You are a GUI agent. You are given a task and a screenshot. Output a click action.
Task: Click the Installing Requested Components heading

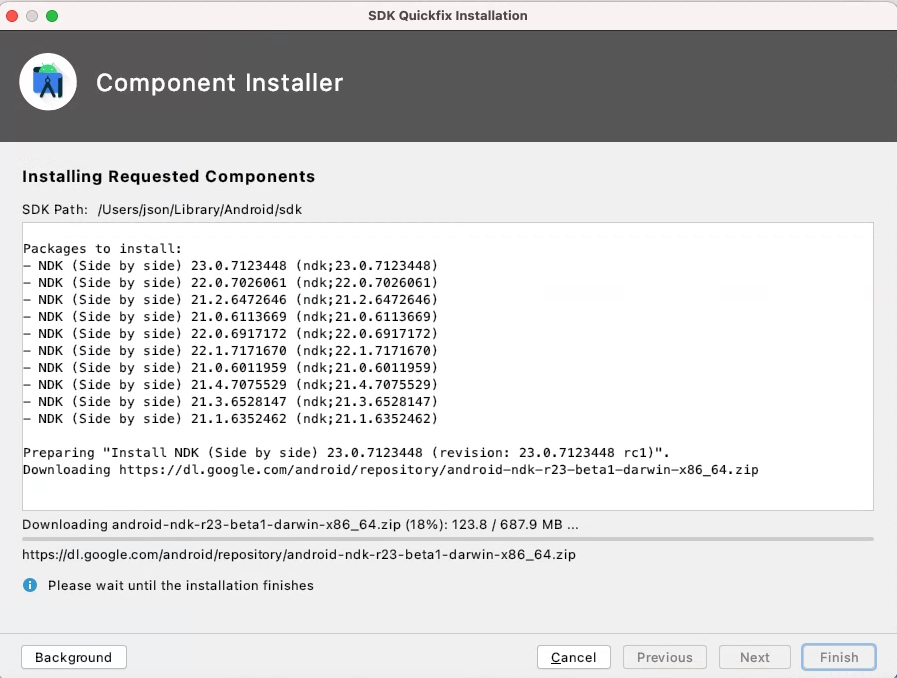pos(168,176)
